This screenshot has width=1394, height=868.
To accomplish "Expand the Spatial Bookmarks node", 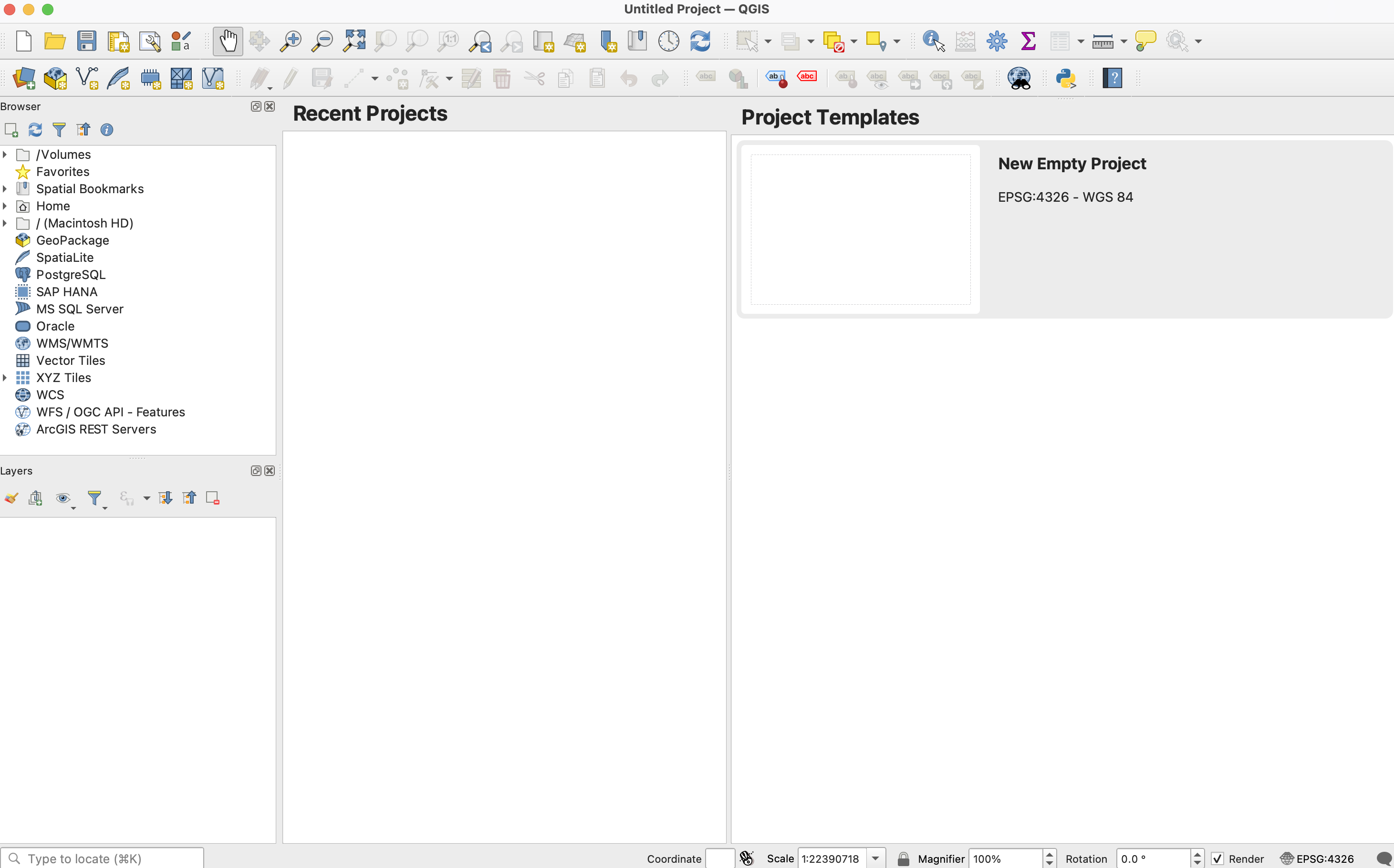I will pos(5,189).
